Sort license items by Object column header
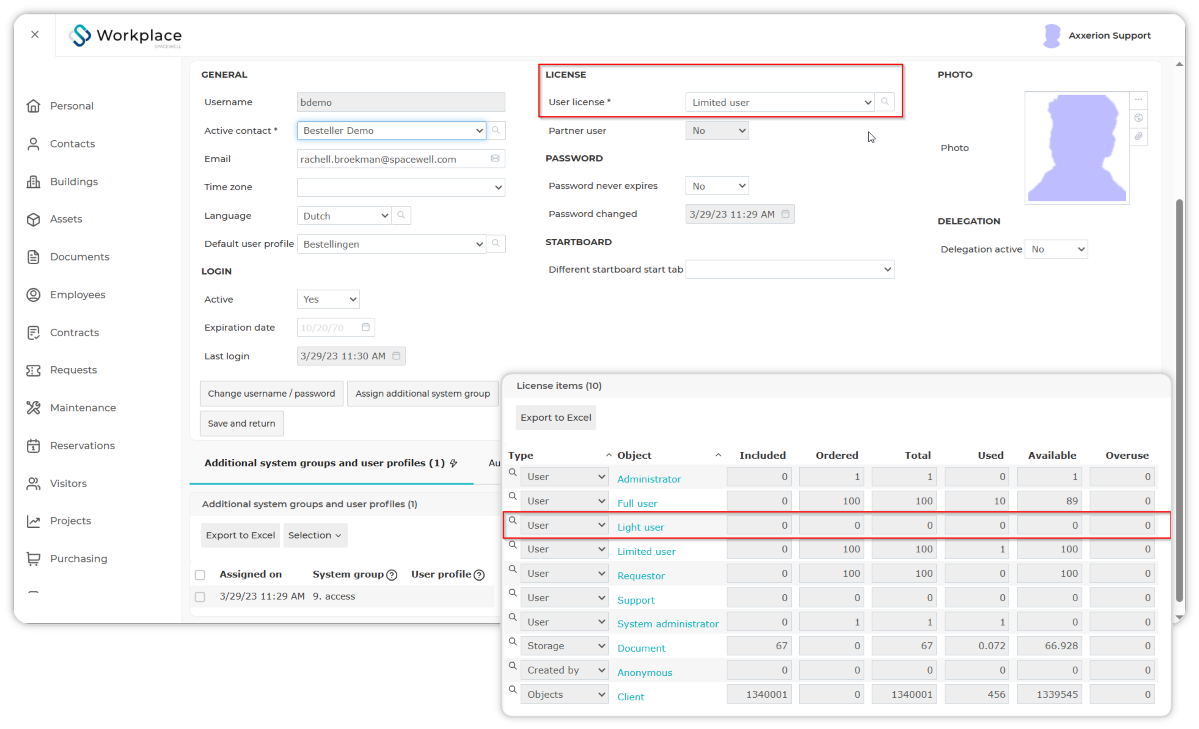Viewport: 1199px width, 729px height. tap(634, 455)
